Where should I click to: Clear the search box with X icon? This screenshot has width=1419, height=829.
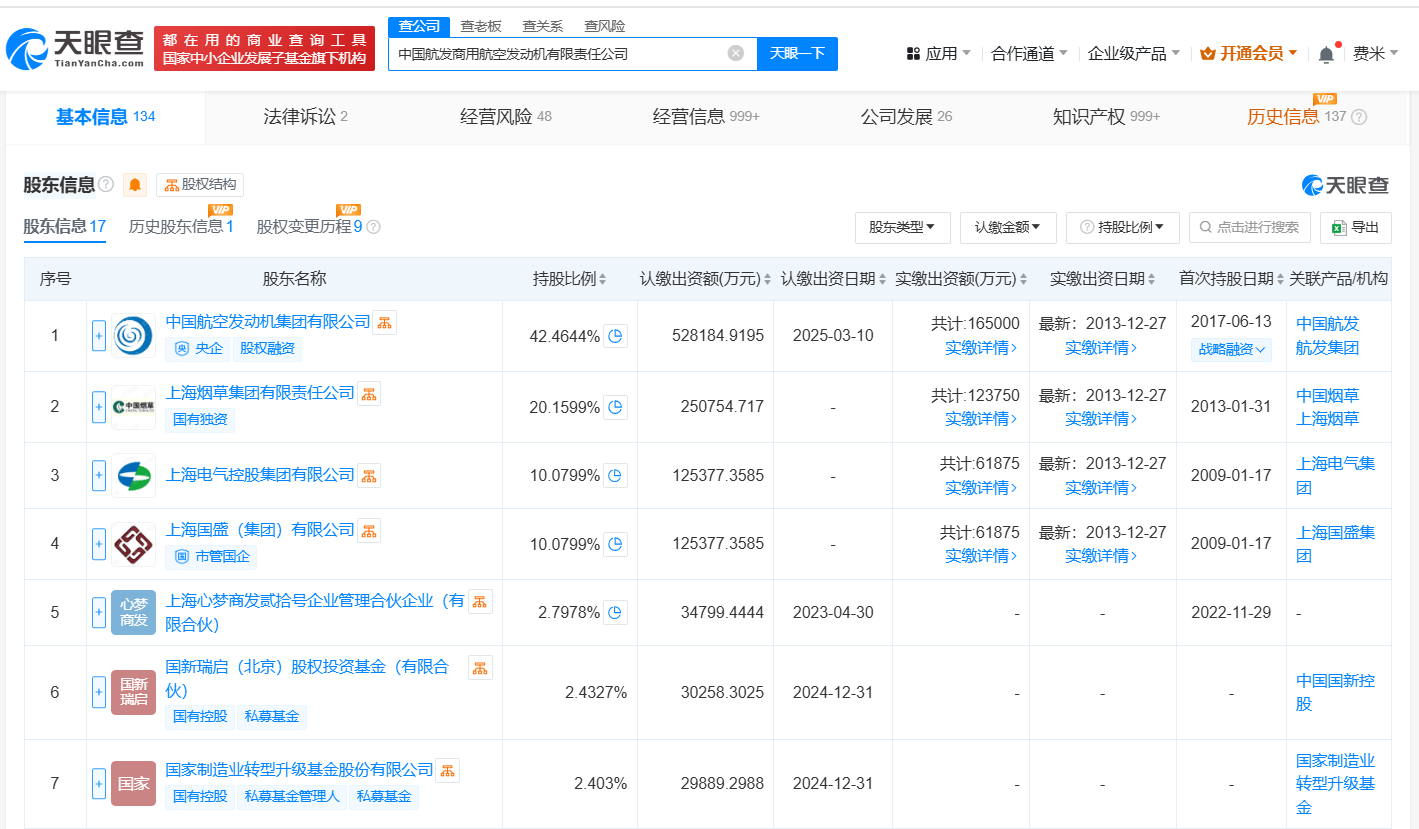pos(736,54)
